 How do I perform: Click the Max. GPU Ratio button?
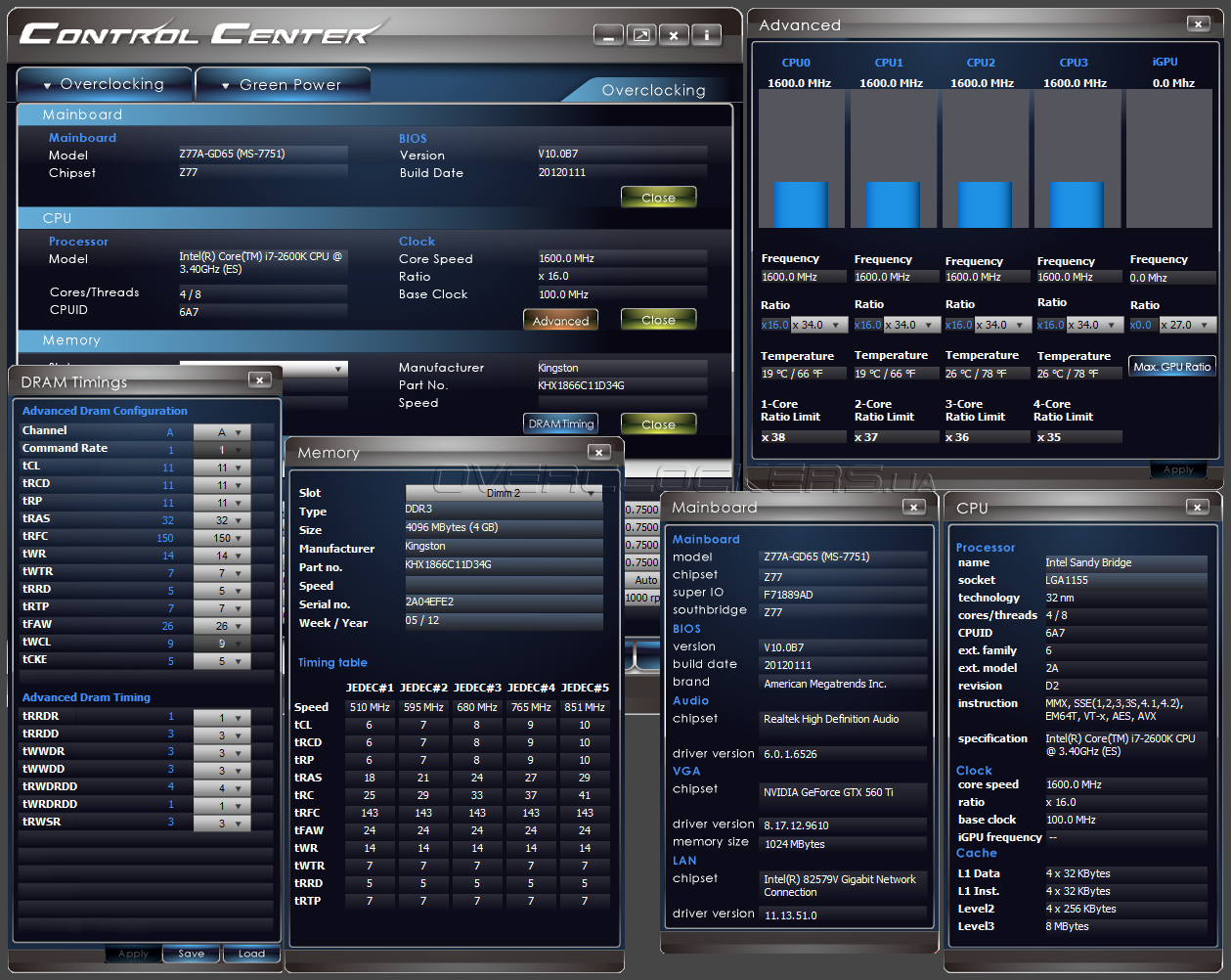coord(1171,367)
